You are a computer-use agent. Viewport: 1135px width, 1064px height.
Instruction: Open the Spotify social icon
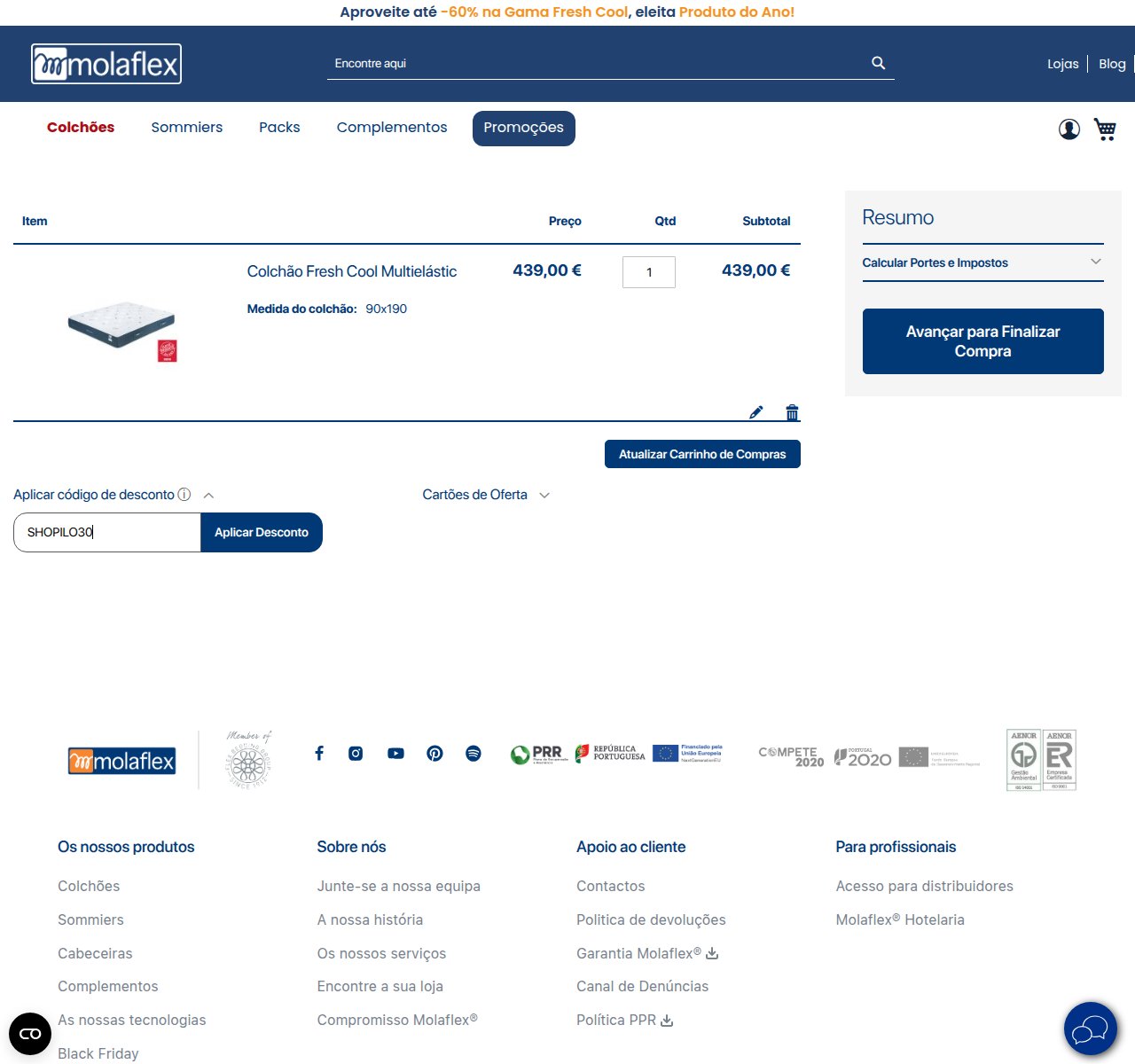point(474,754)
